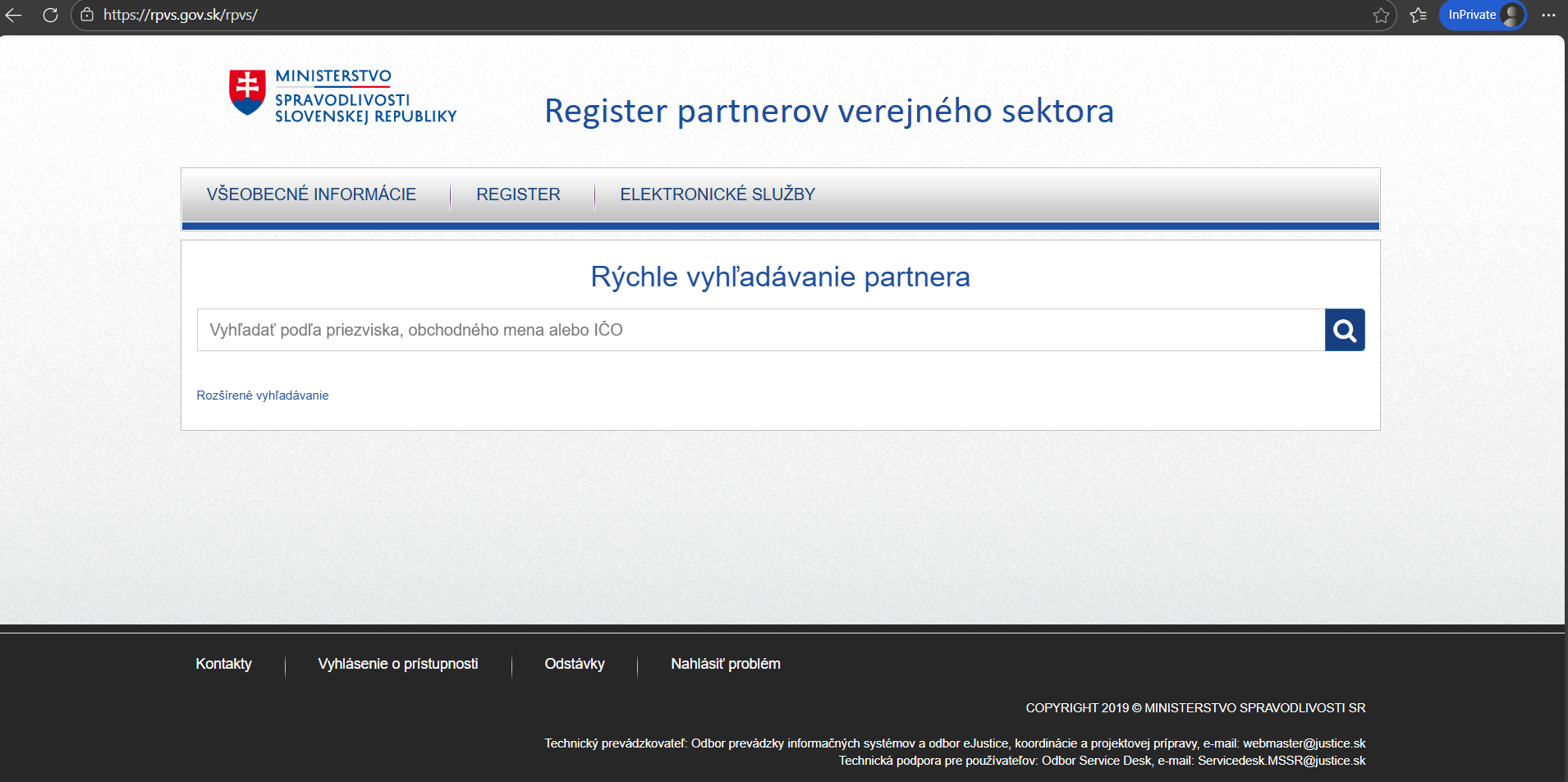Click the InPrivate profile badge
Screen dimensions: 1568x782
tap(1482, 15)
